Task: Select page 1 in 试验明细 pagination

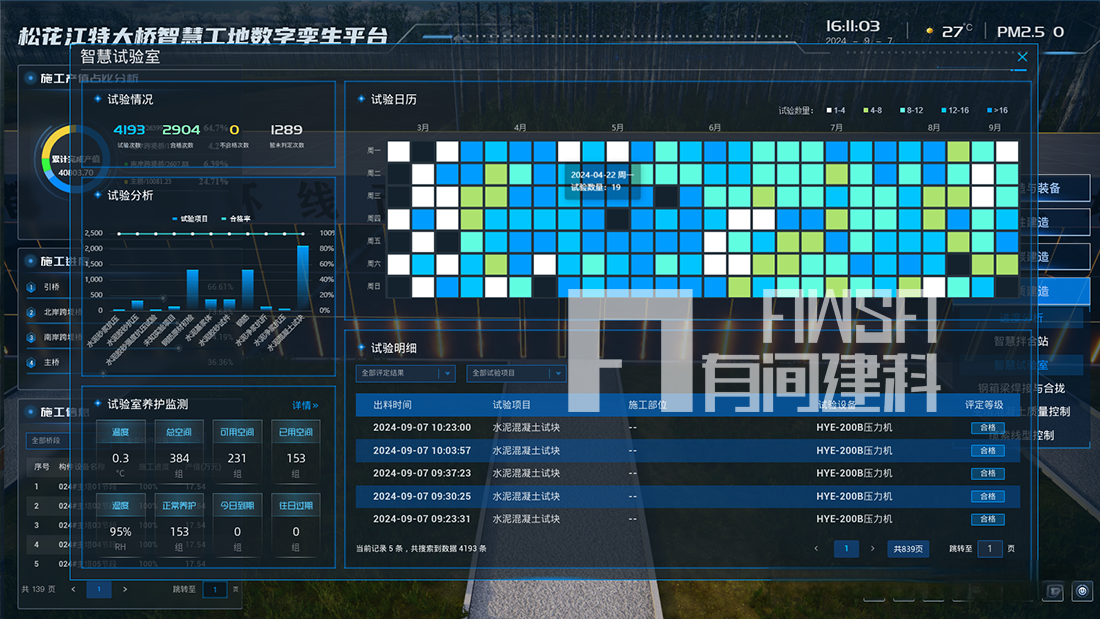Action: pyautogui.click(x=846, y=549)
